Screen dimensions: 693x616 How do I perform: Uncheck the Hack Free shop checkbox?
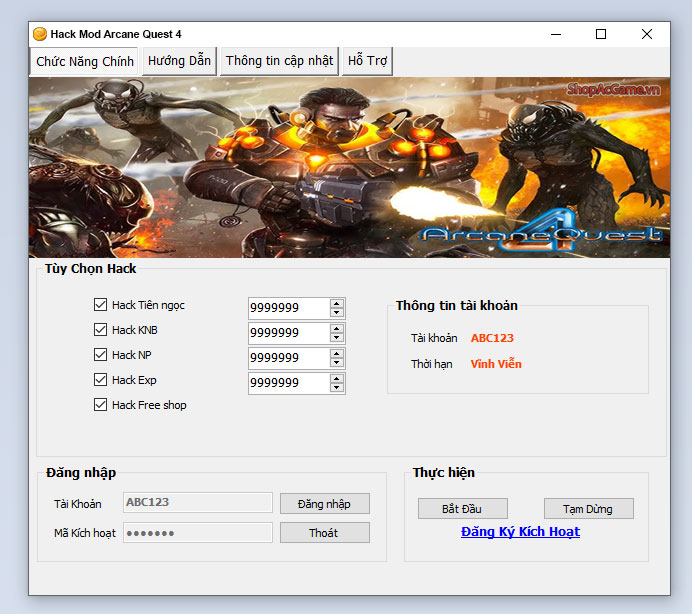[x=100, y=405]
